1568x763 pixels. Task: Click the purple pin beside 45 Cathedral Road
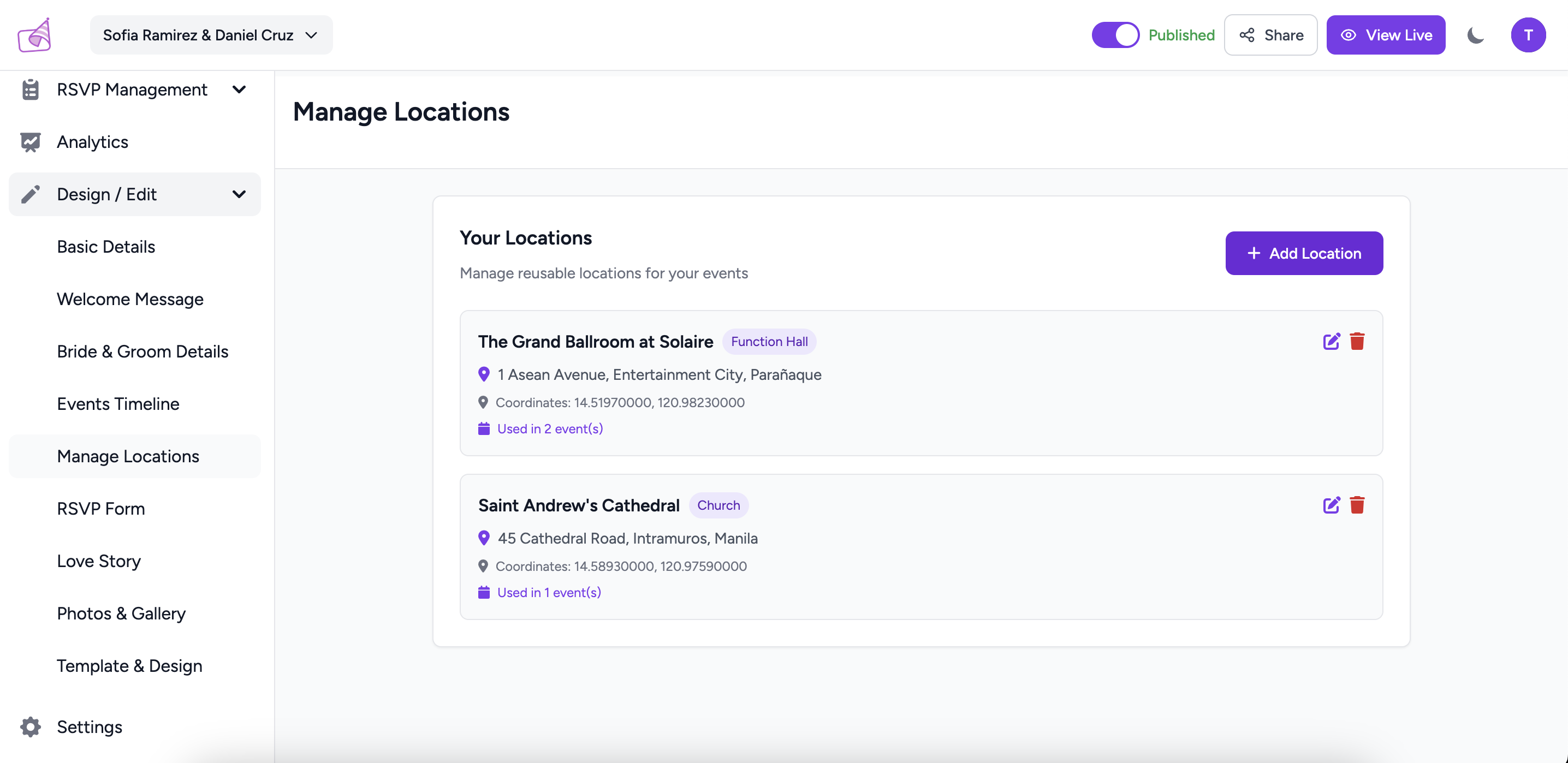point(484,538)
